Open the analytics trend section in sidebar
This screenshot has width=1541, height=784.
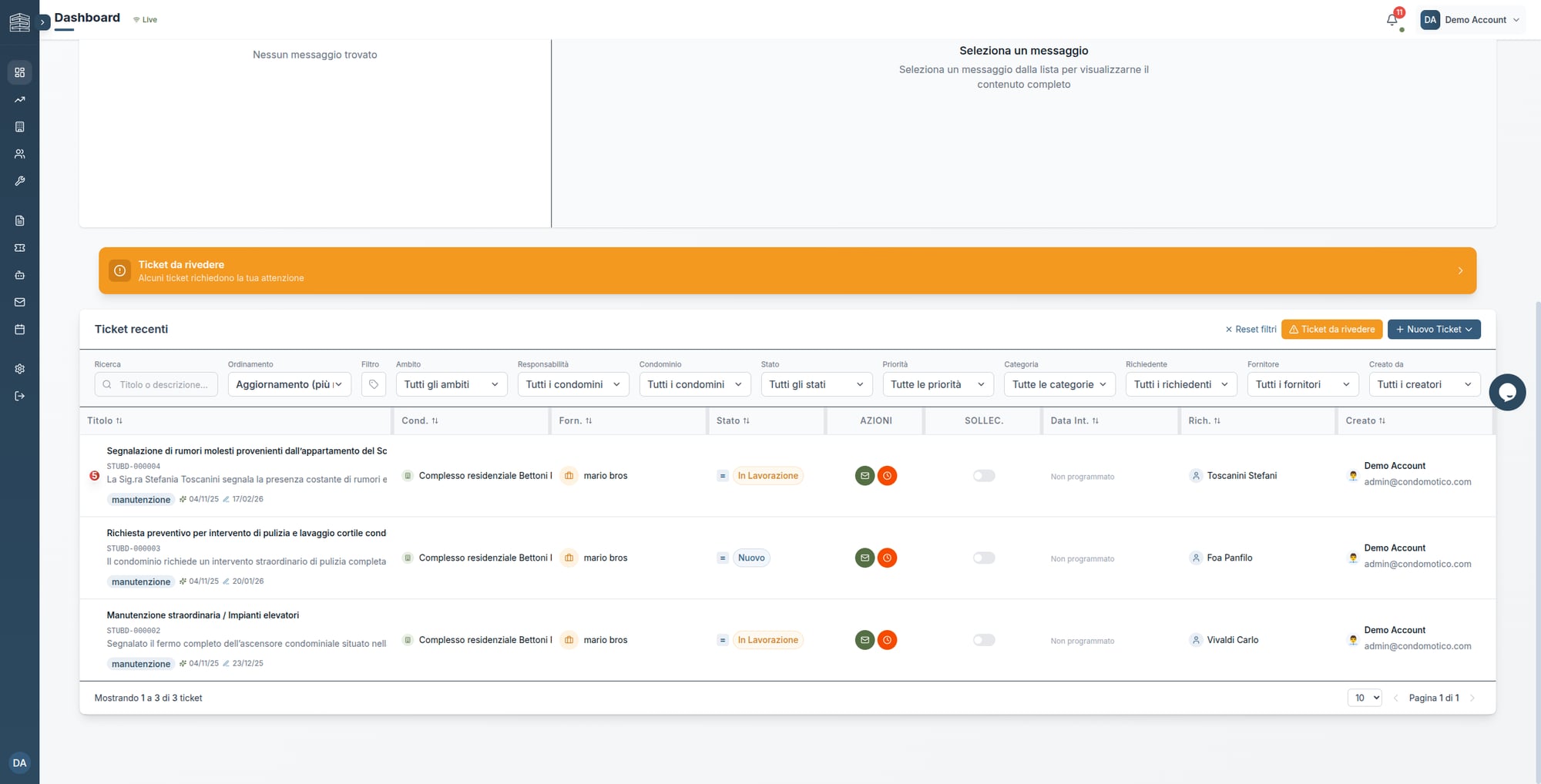click(x=20, y=99)
